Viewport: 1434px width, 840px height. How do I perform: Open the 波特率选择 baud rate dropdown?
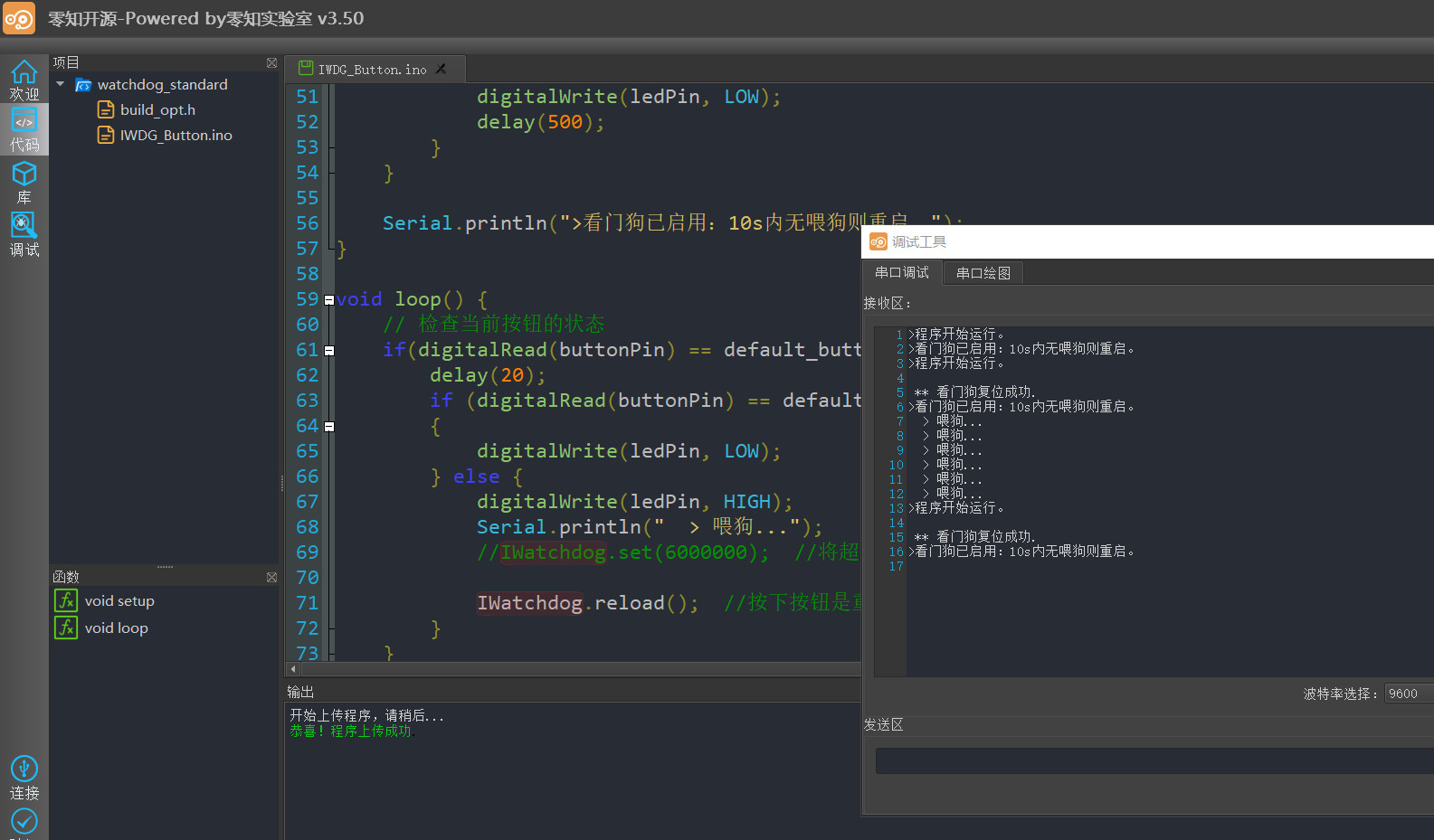pos(1408,694)
